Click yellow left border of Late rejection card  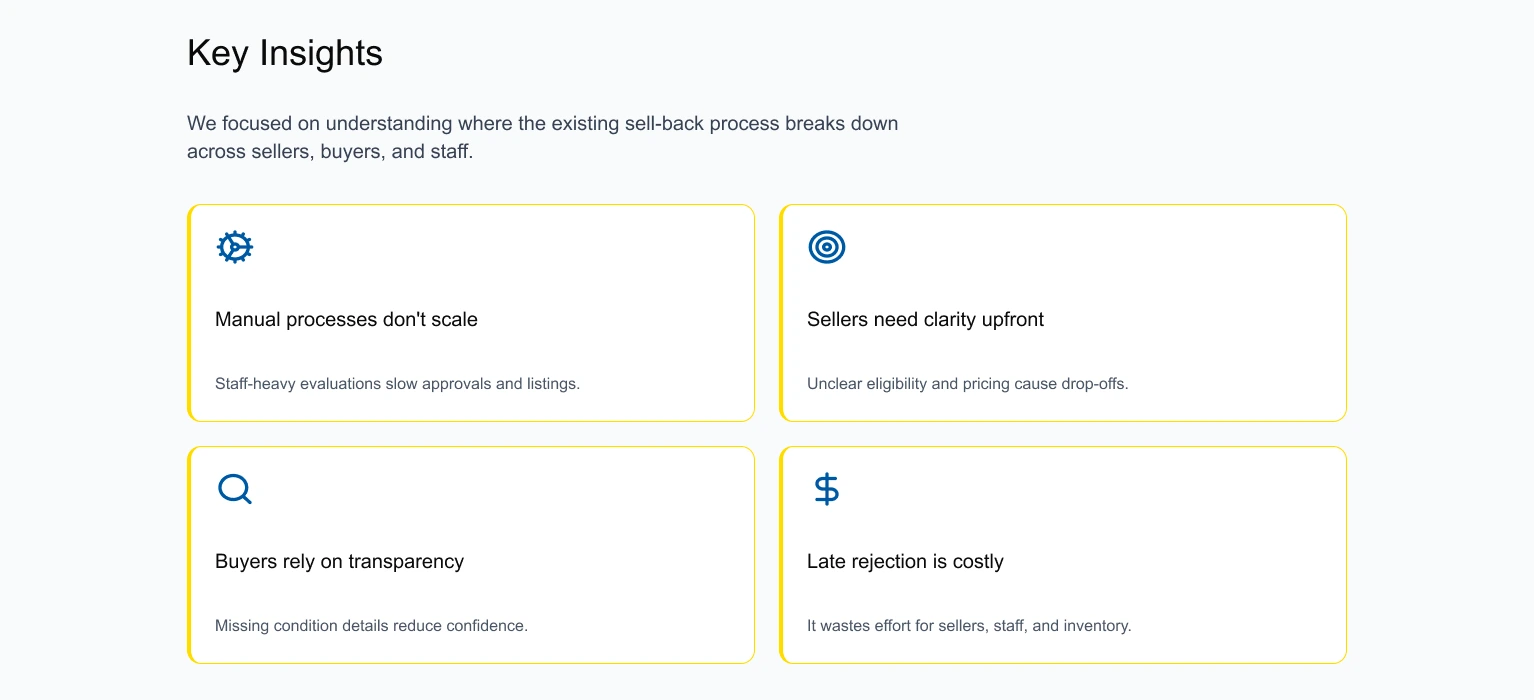click(x=781, y=555)
